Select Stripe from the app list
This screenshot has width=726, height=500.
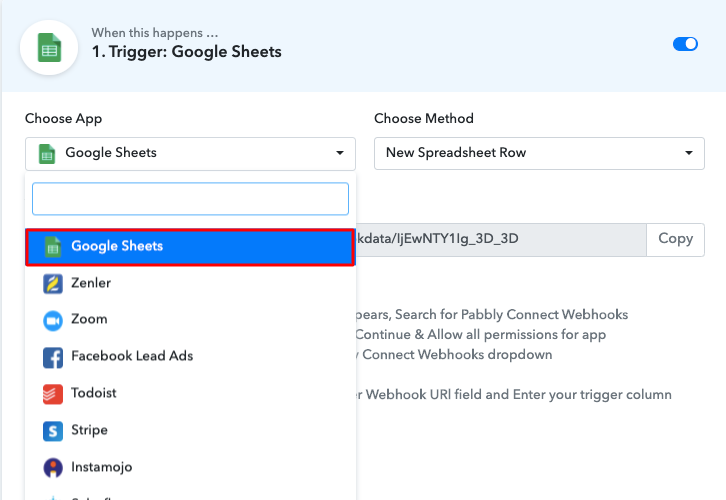tap(190, 431)
